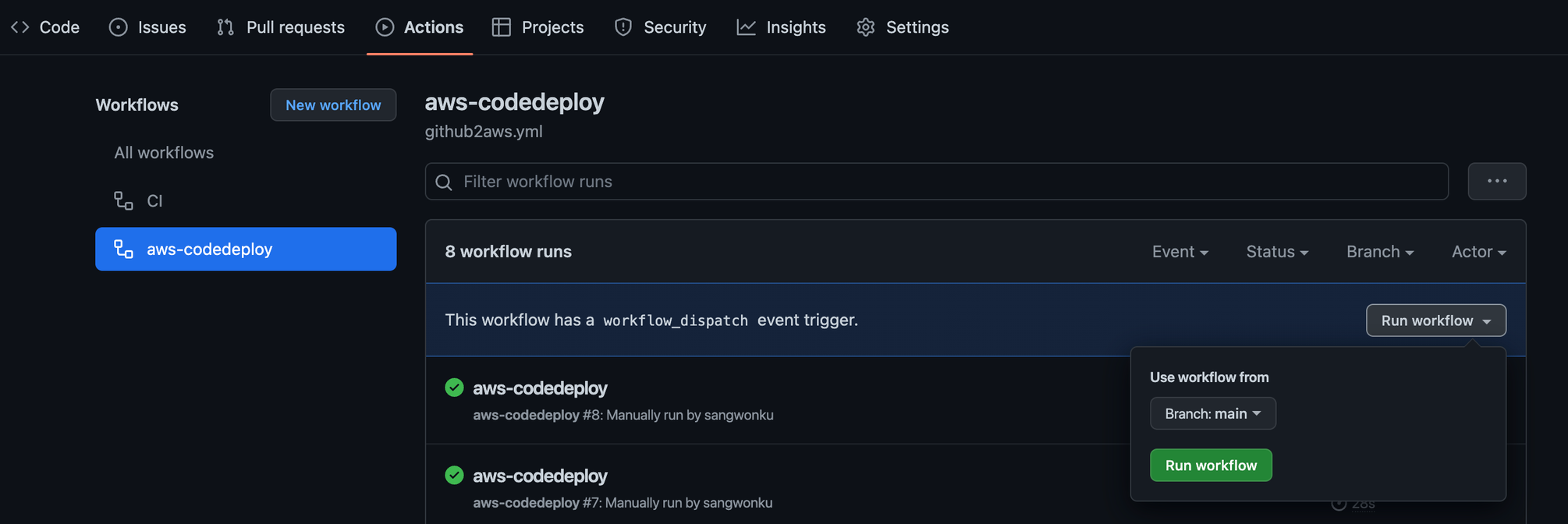Click the Settings gear icon
Viewport: 1568px width, 524px height.
865,27
